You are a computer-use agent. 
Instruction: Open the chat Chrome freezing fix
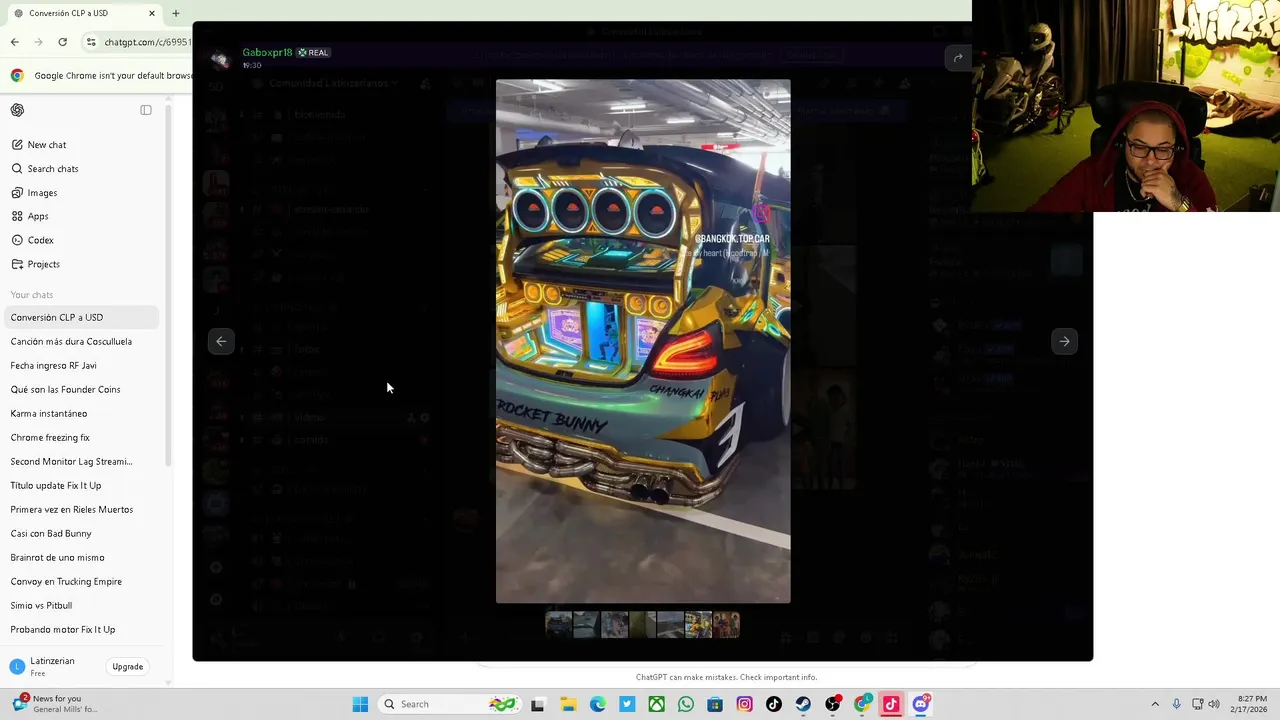(50, 437)
